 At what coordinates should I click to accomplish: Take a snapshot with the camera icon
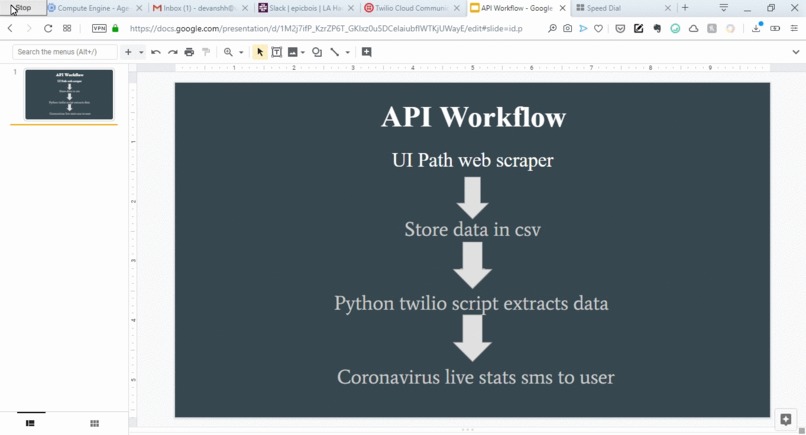567,28
